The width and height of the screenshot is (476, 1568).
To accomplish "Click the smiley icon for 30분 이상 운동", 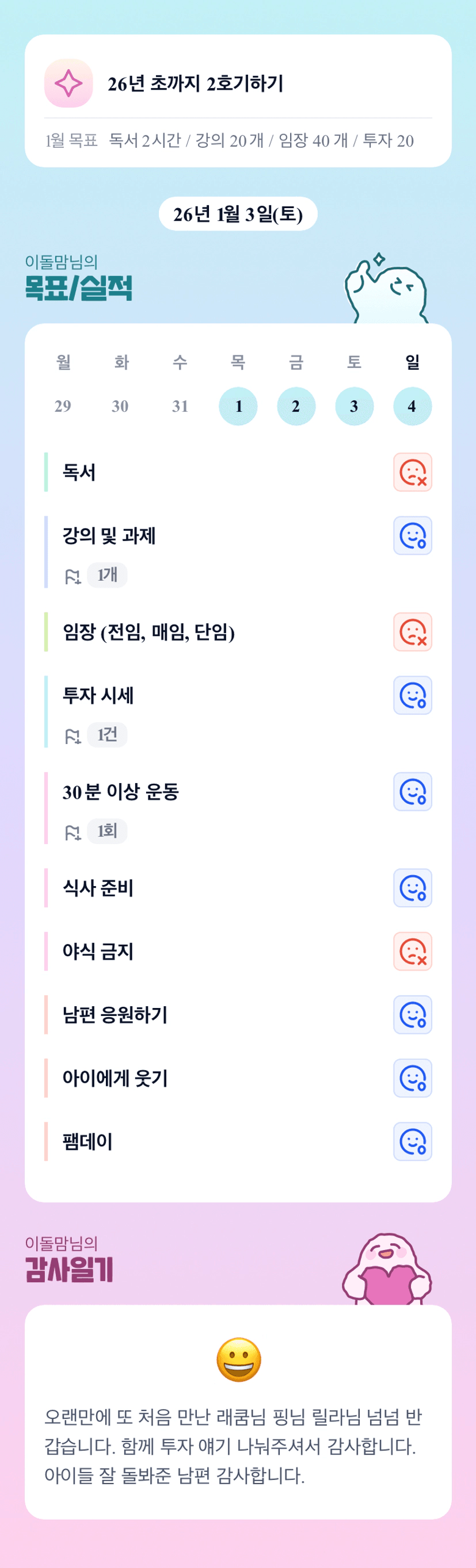I will pyautogui.click(x=413, y=792).
